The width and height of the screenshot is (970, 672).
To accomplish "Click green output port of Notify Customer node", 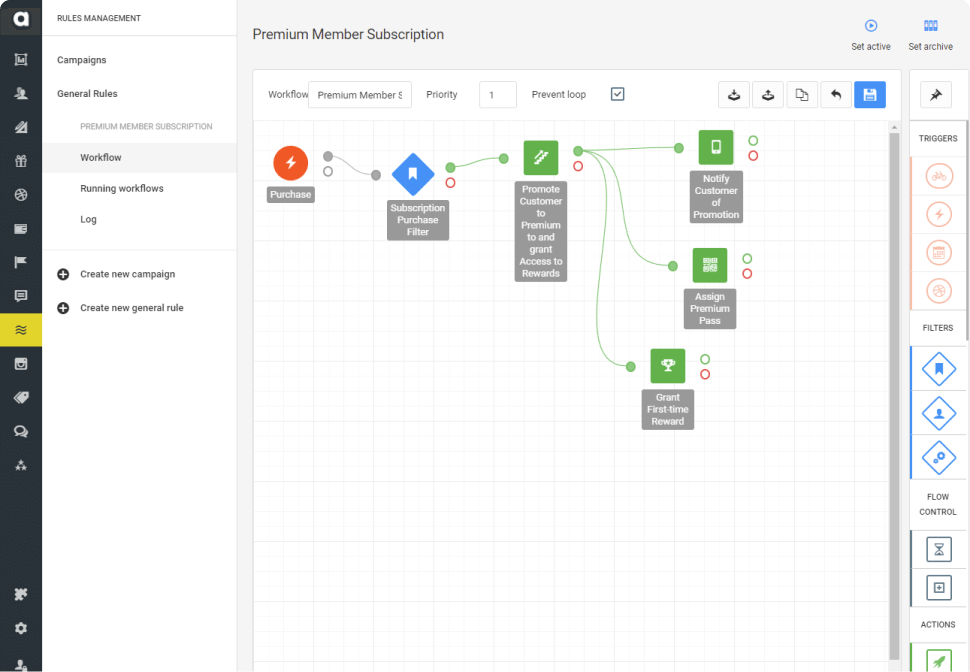I will point(753,140).
